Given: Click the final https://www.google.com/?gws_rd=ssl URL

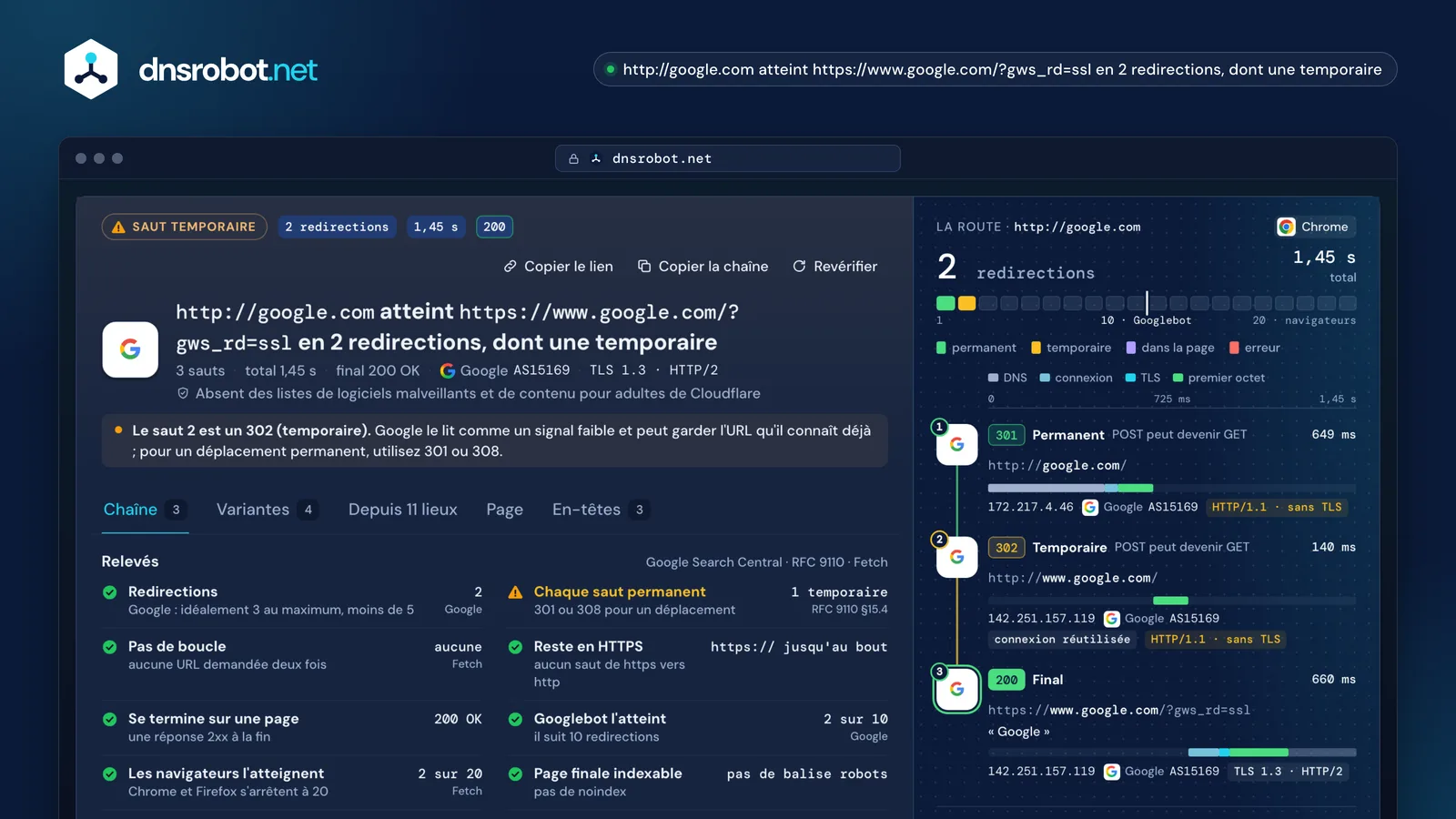Looking at the screenshot, I should click(x=1119, y=710).
